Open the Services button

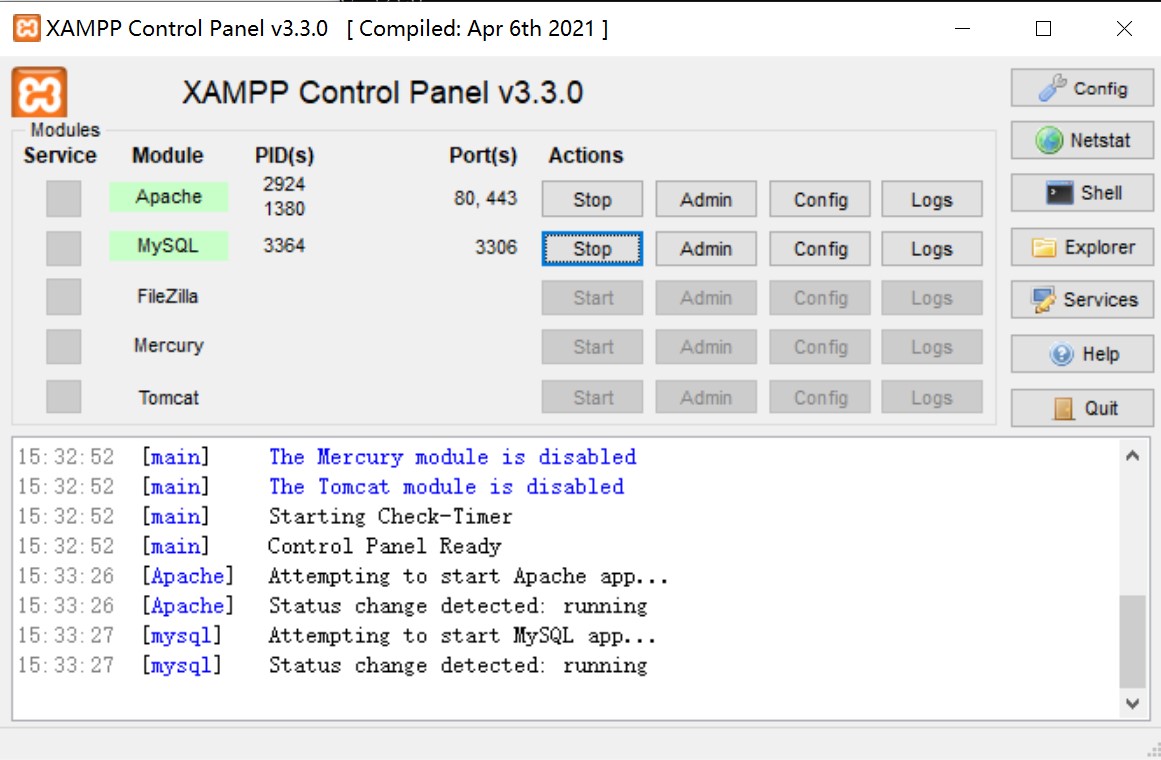[1082, 300]
